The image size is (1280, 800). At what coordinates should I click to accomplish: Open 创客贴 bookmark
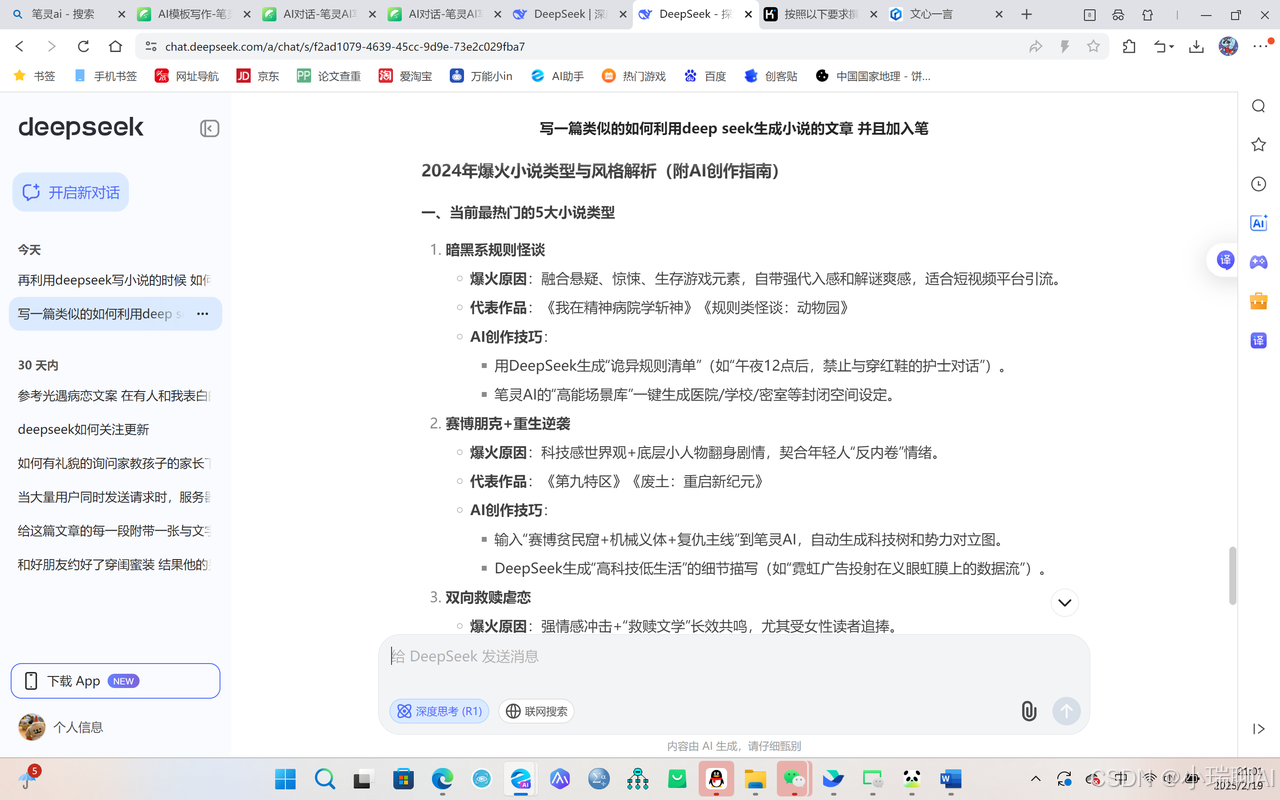771,76
